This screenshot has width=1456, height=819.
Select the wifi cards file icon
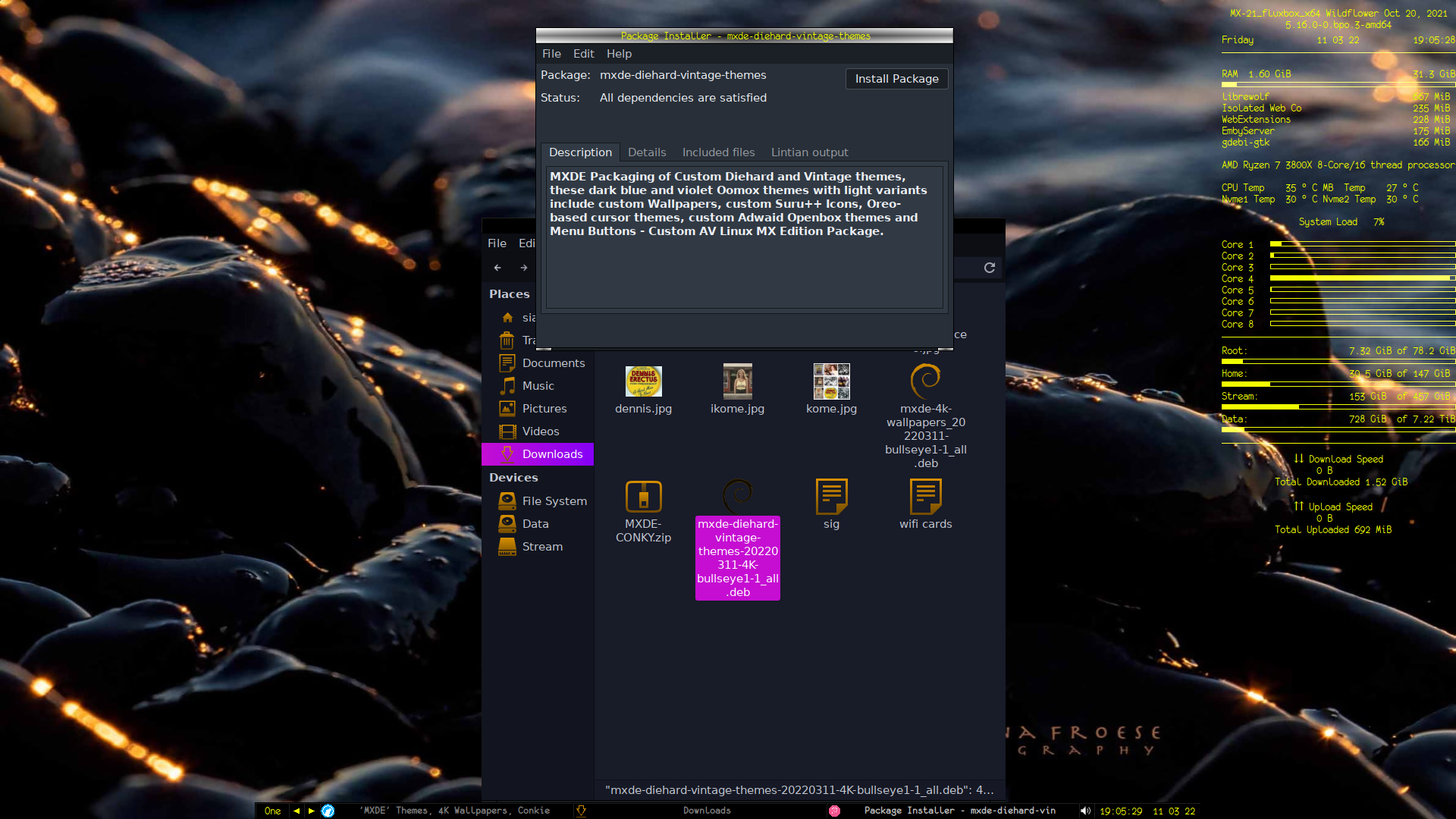pos(925,497)
